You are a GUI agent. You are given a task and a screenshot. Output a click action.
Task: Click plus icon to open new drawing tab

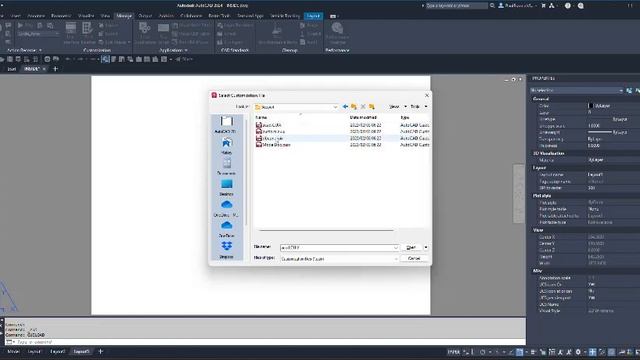click(56, 69)
